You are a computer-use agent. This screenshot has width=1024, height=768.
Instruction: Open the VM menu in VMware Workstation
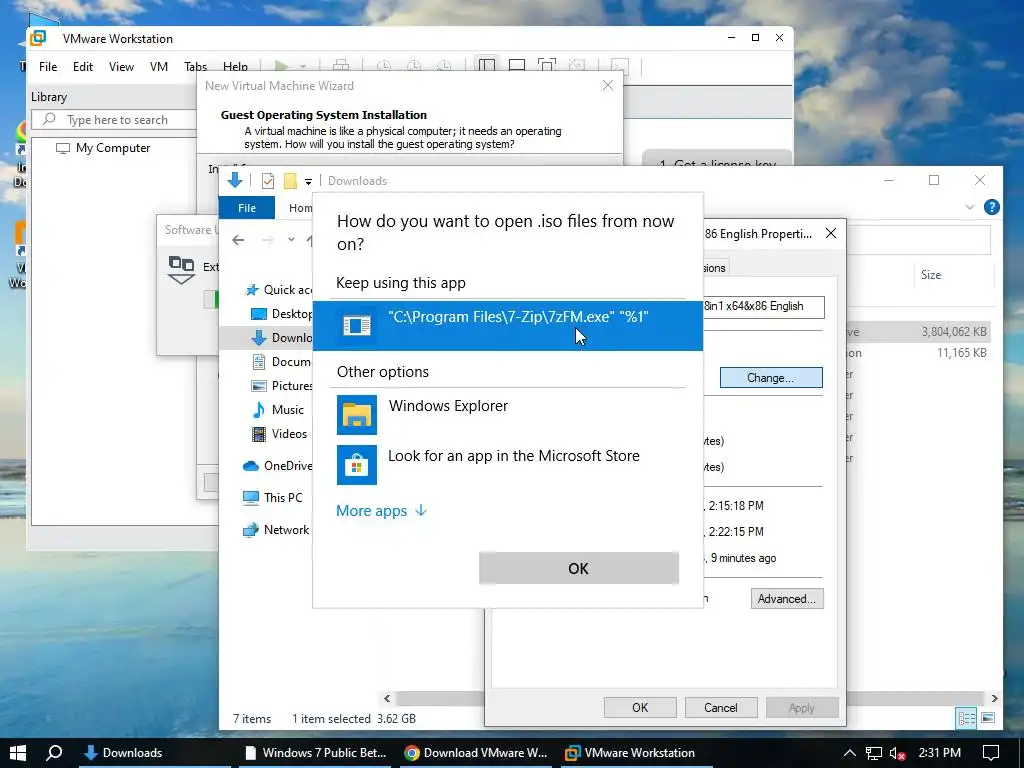click(x=159, y=67)
